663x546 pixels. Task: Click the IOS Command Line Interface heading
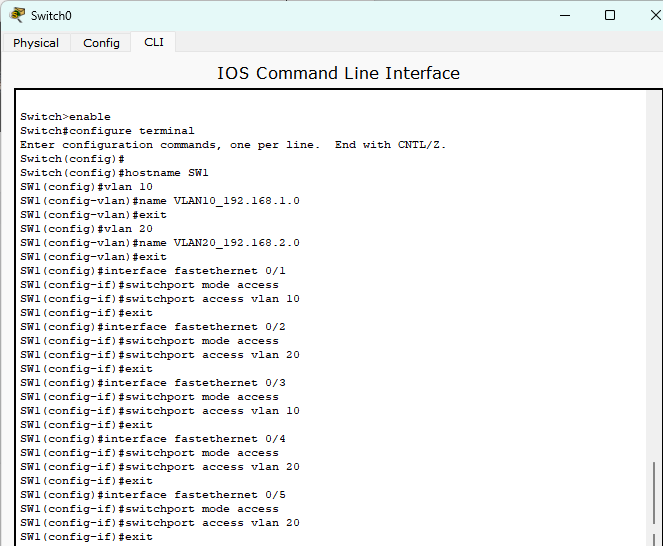(338, 73)
